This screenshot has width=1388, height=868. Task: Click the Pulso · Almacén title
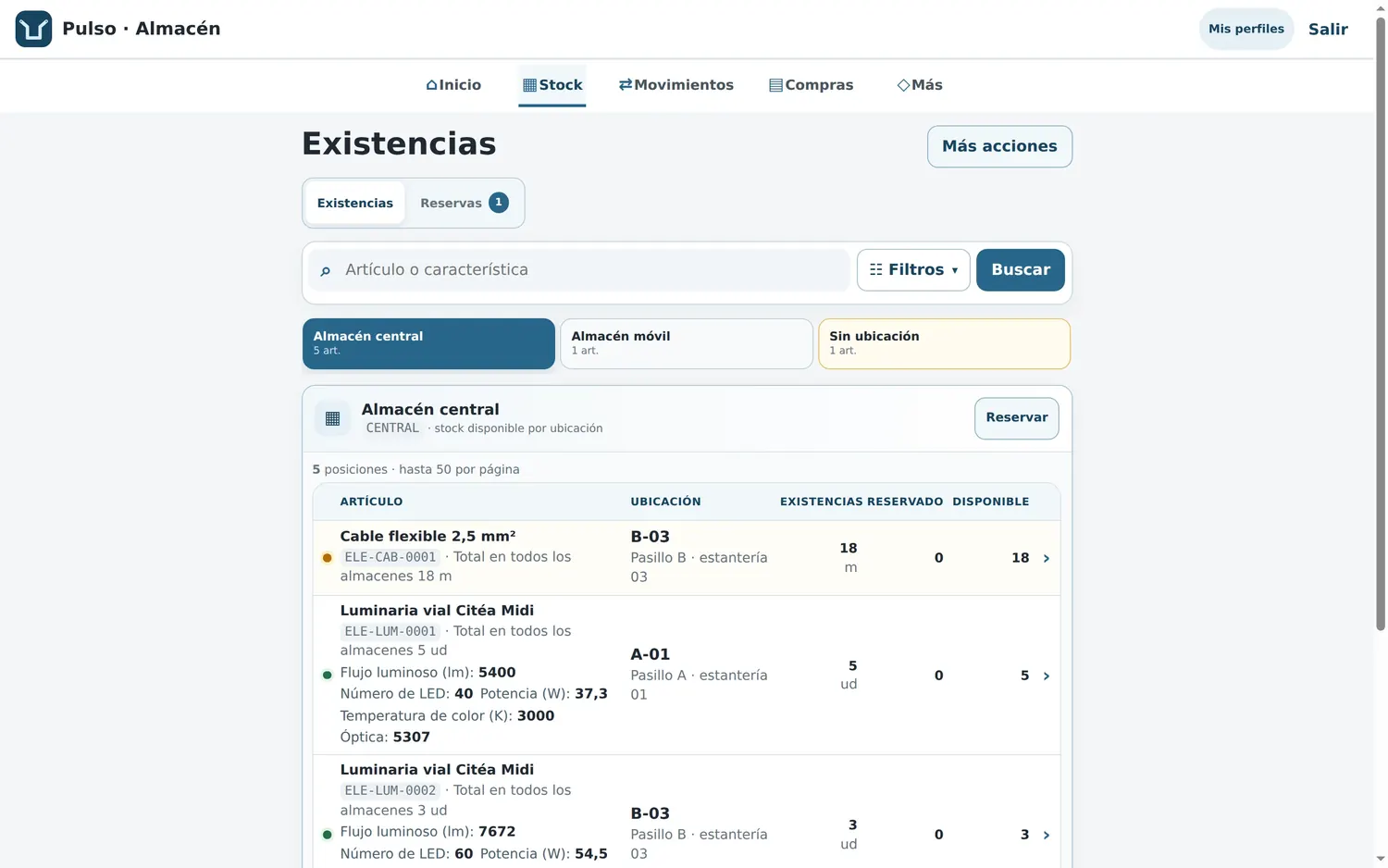142,29
